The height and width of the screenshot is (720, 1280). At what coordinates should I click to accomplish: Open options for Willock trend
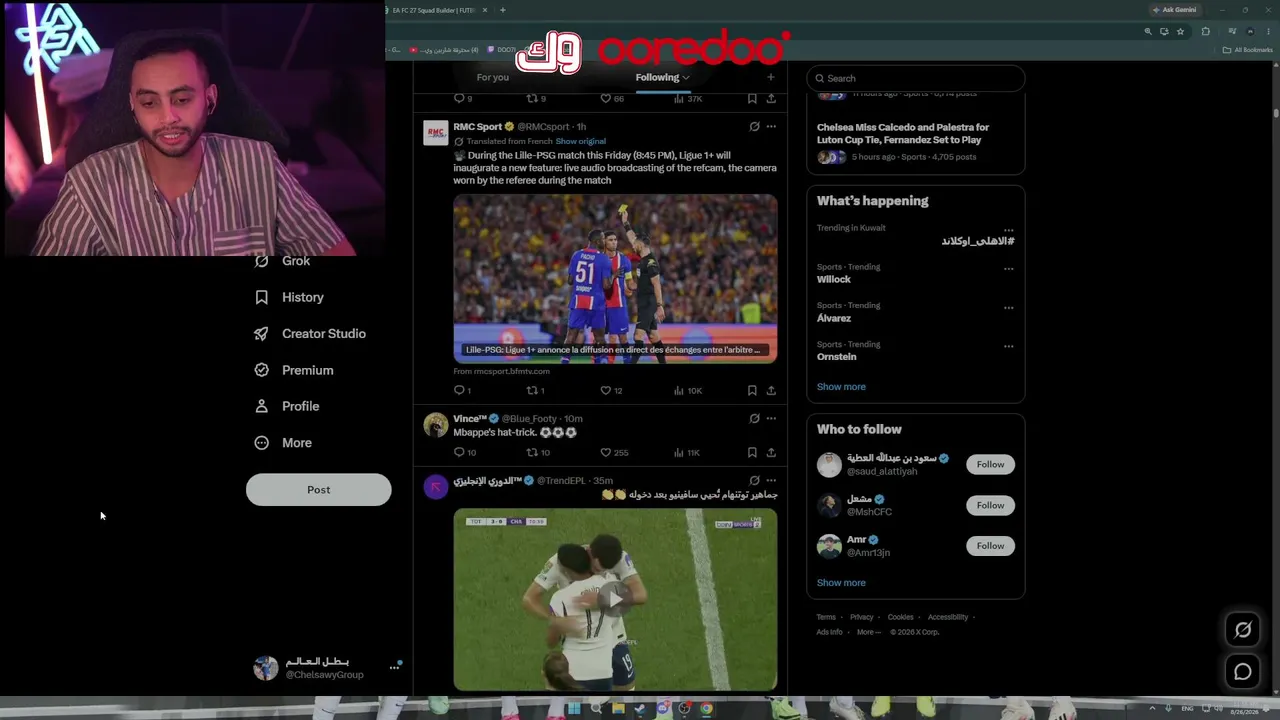pyautogui.click(x=1008, y=269)
